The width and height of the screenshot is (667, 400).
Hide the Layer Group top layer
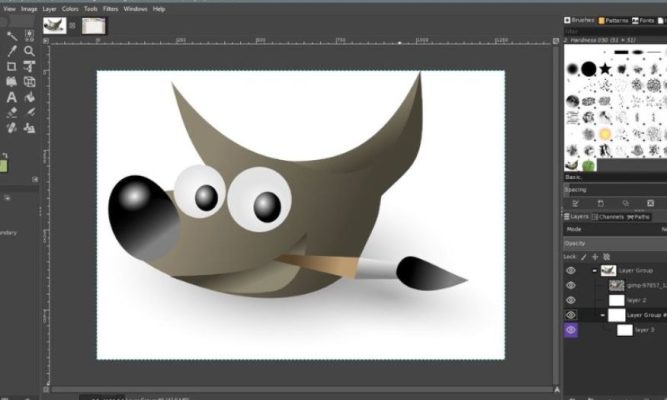pyautogui.click(x=571, y=270)
